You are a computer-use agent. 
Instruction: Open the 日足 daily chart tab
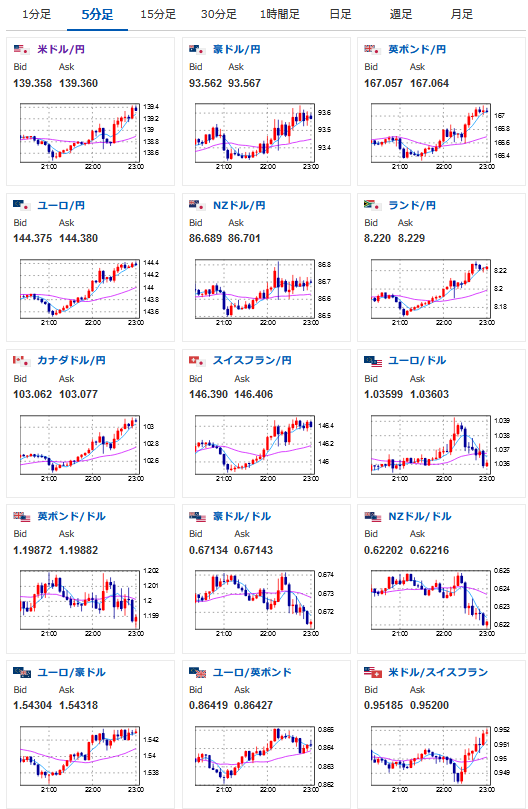coord(340,14)
